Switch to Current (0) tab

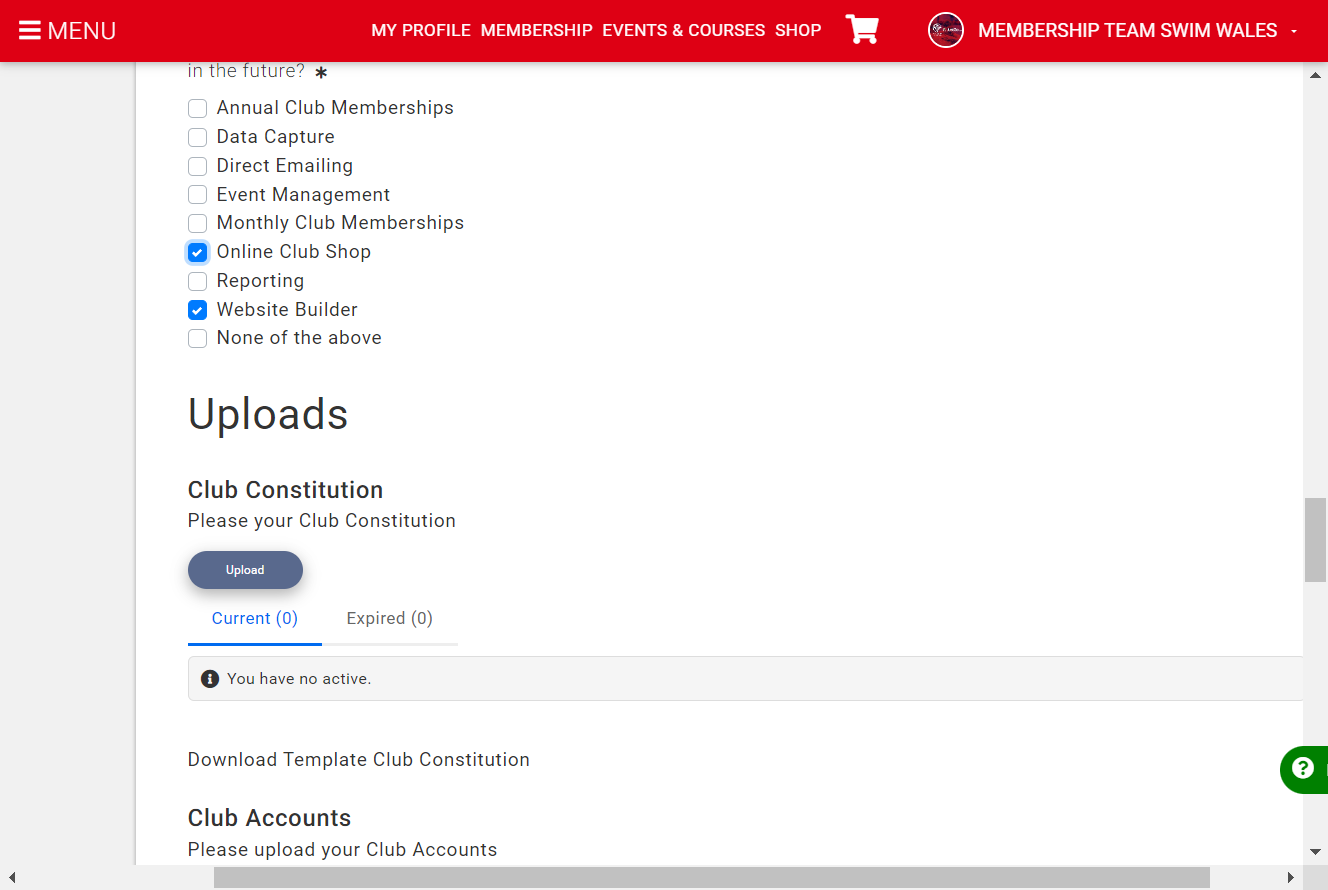pos(255,618)
